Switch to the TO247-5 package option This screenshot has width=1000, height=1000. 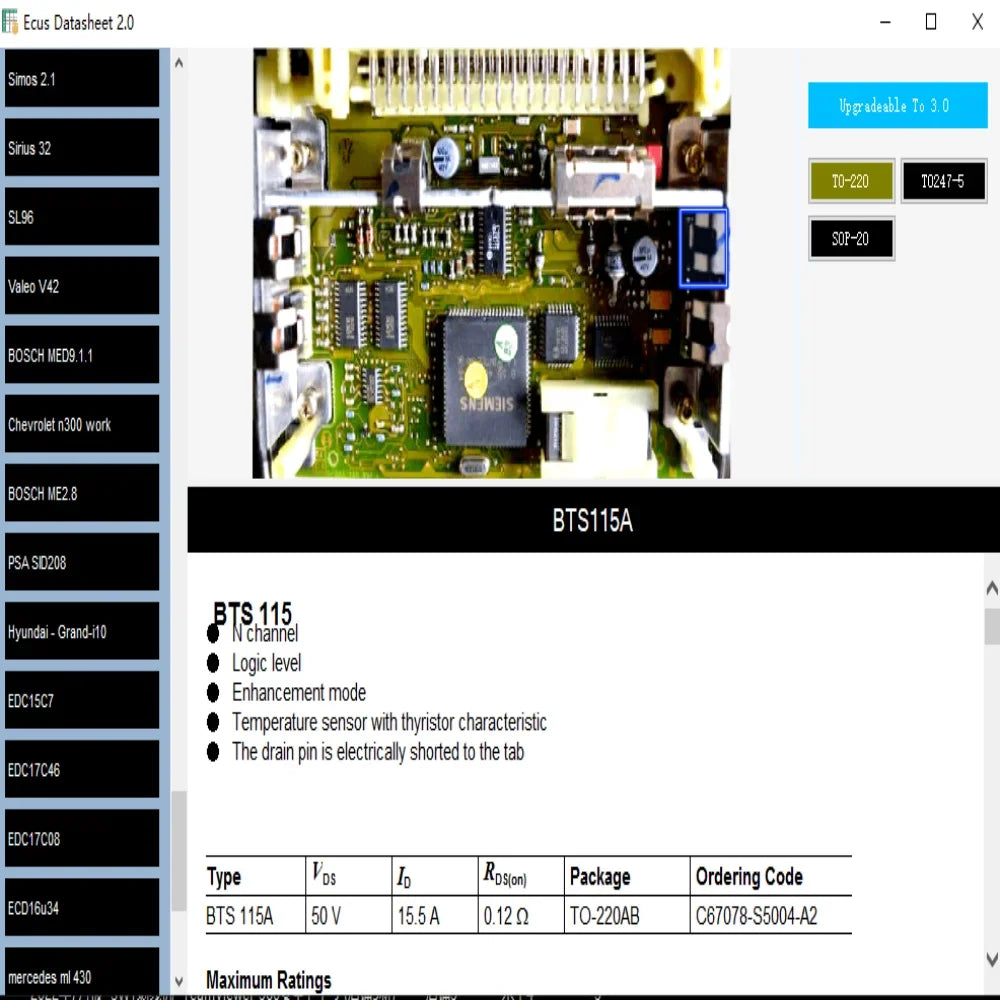click(944, 181)
